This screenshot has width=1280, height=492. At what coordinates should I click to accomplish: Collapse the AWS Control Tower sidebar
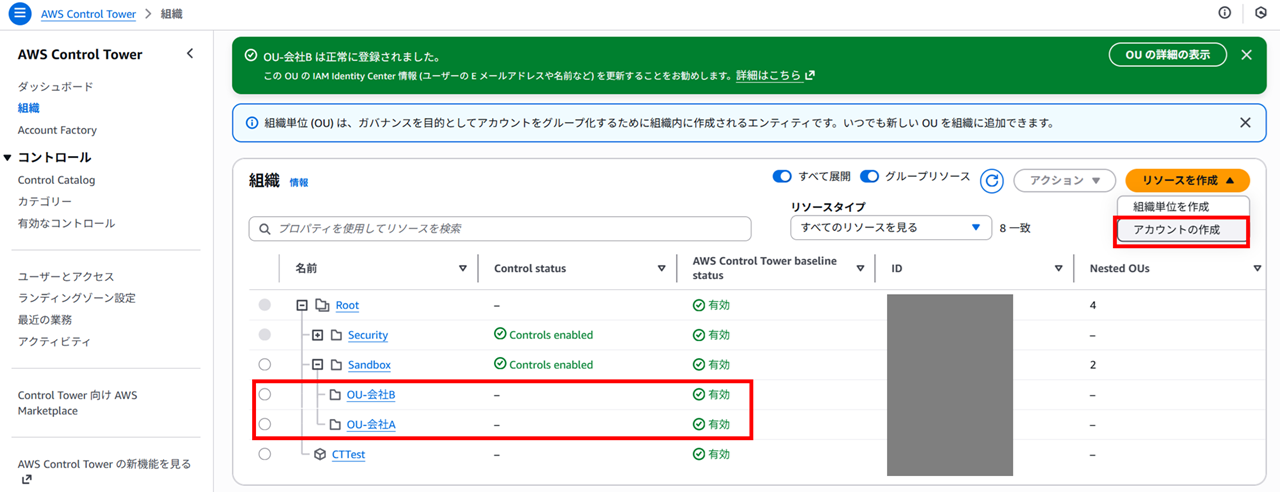pyautogui.click(x=190, y=54)
